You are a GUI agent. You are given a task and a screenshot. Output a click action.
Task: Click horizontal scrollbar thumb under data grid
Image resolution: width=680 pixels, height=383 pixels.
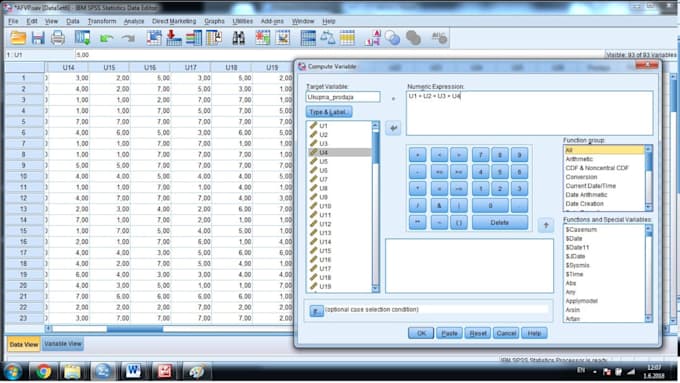pos(135,329)
